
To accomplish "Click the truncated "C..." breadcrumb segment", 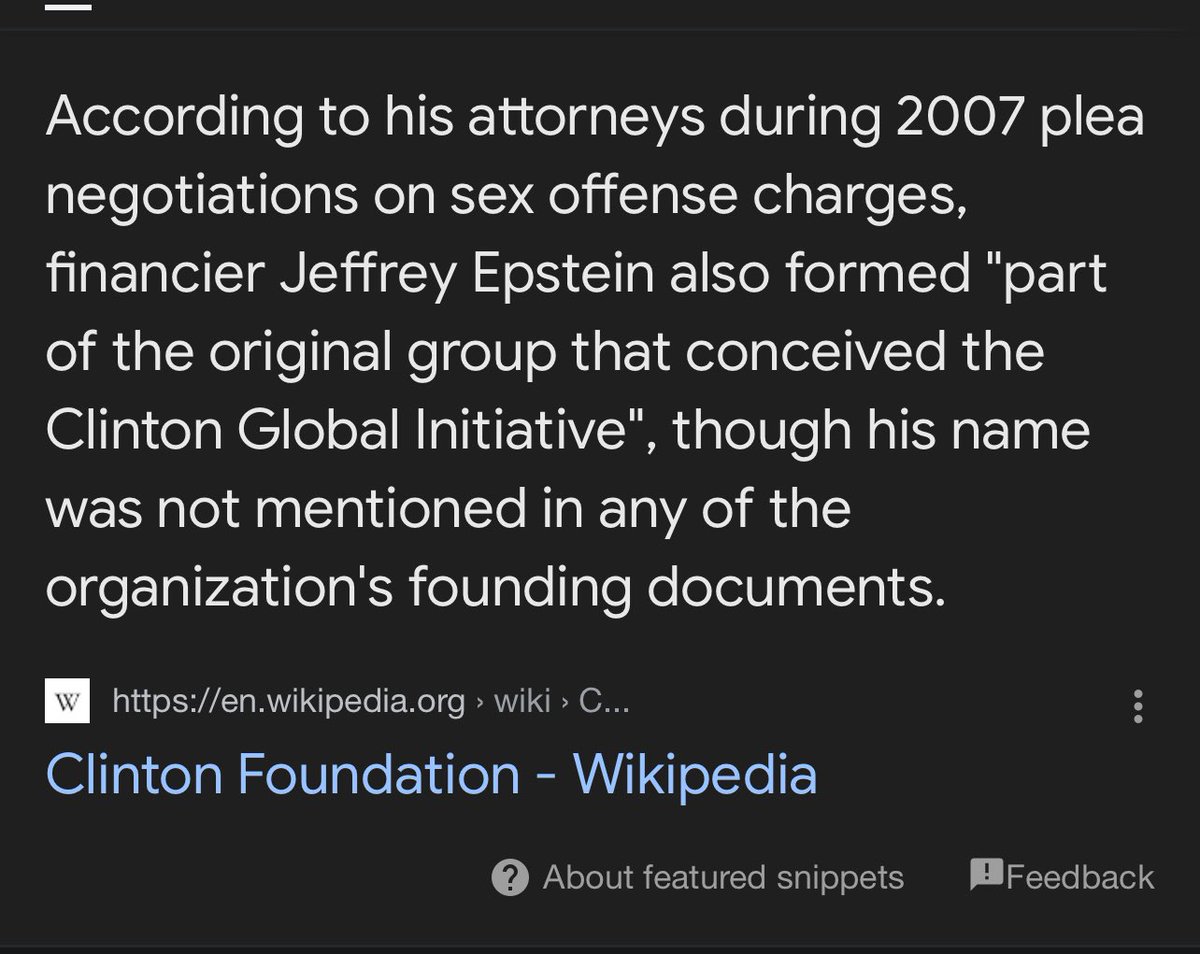I will click(604, 702).
